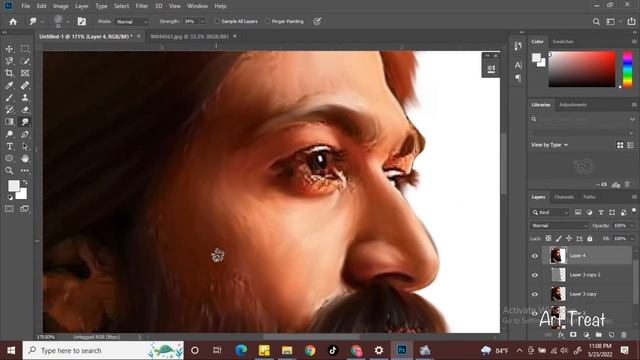Viewport: 640px width, 360px height.
Task: Select the Clone Stamp tool
Action: coord(25,98)
